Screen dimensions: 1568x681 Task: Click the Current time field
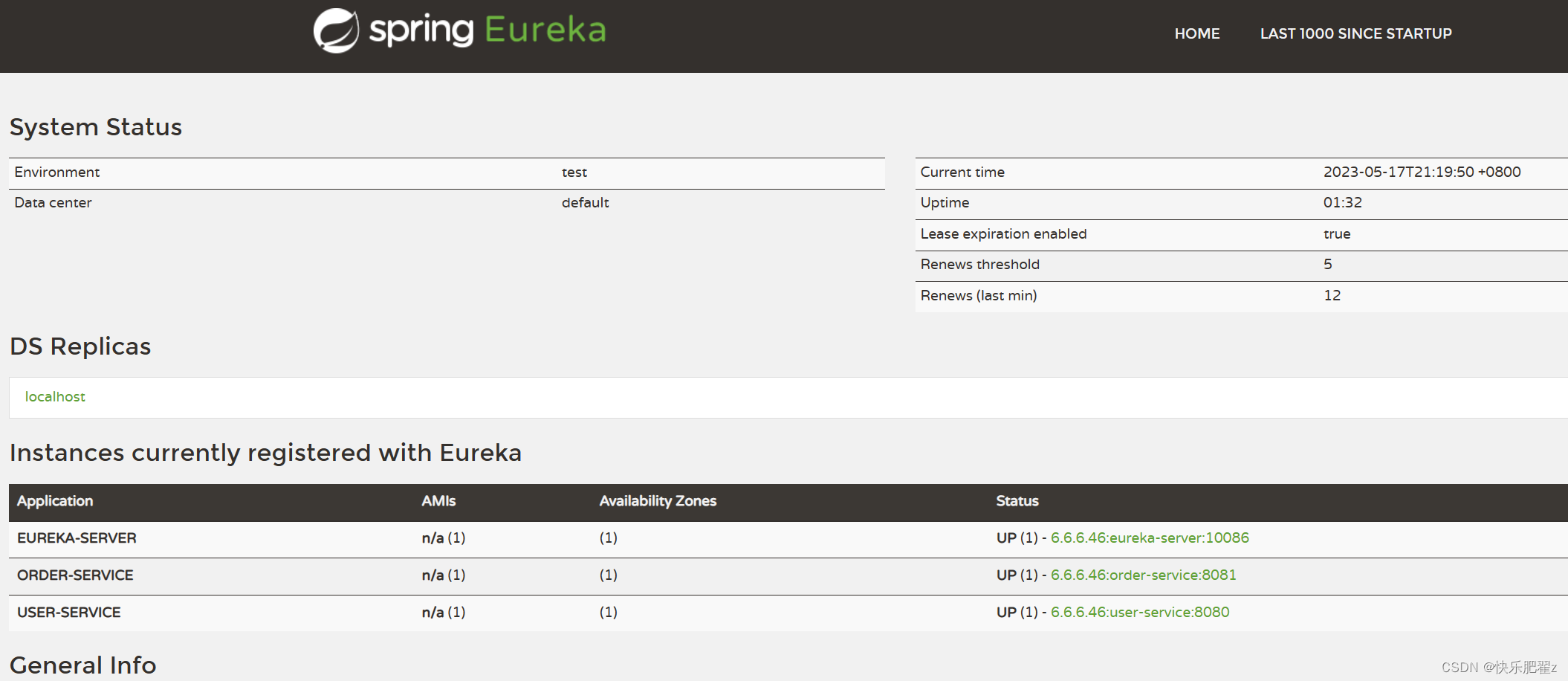(x=962, y=172)
